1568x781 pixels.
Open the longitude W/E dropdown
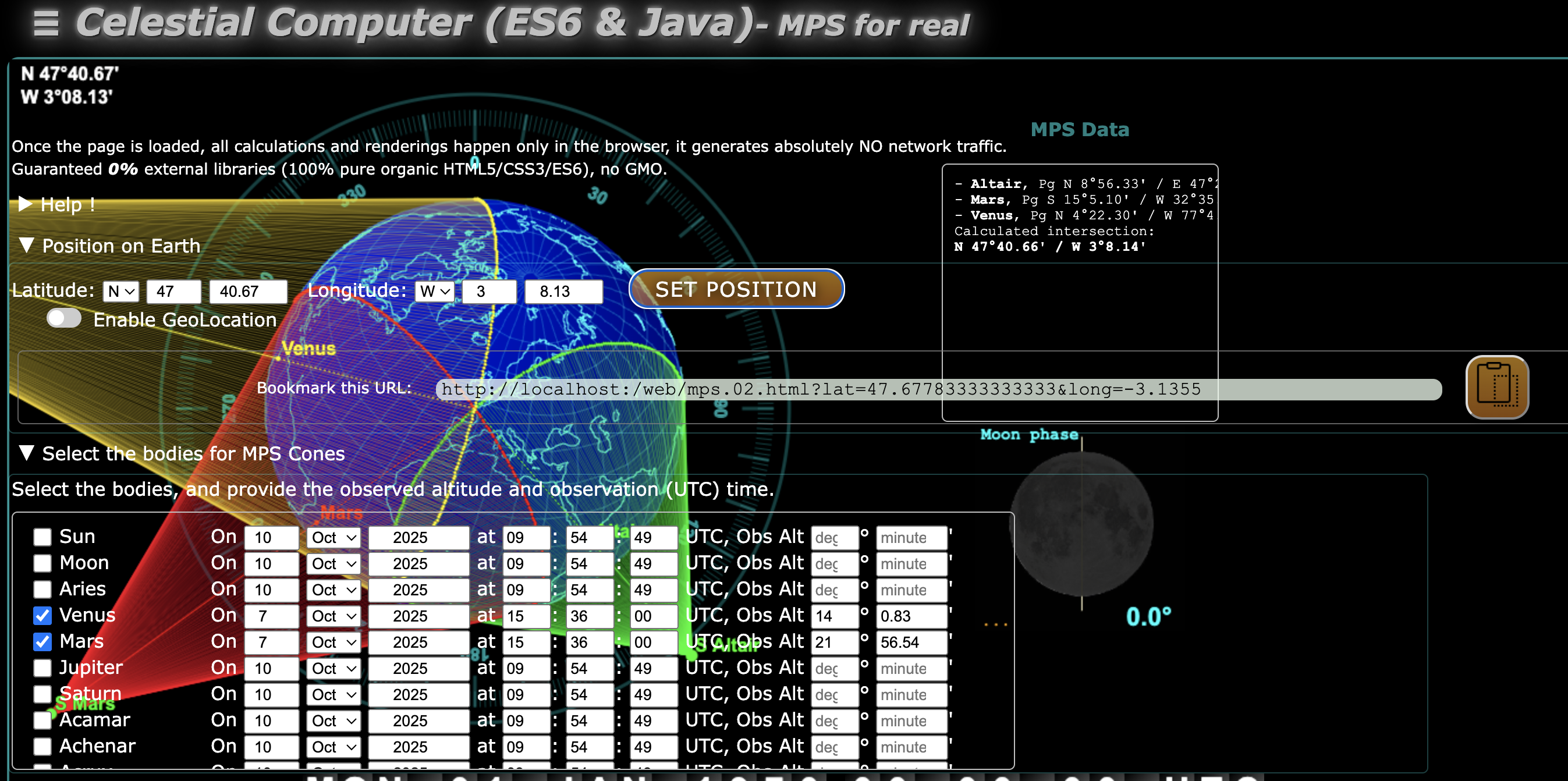(435, 292)
